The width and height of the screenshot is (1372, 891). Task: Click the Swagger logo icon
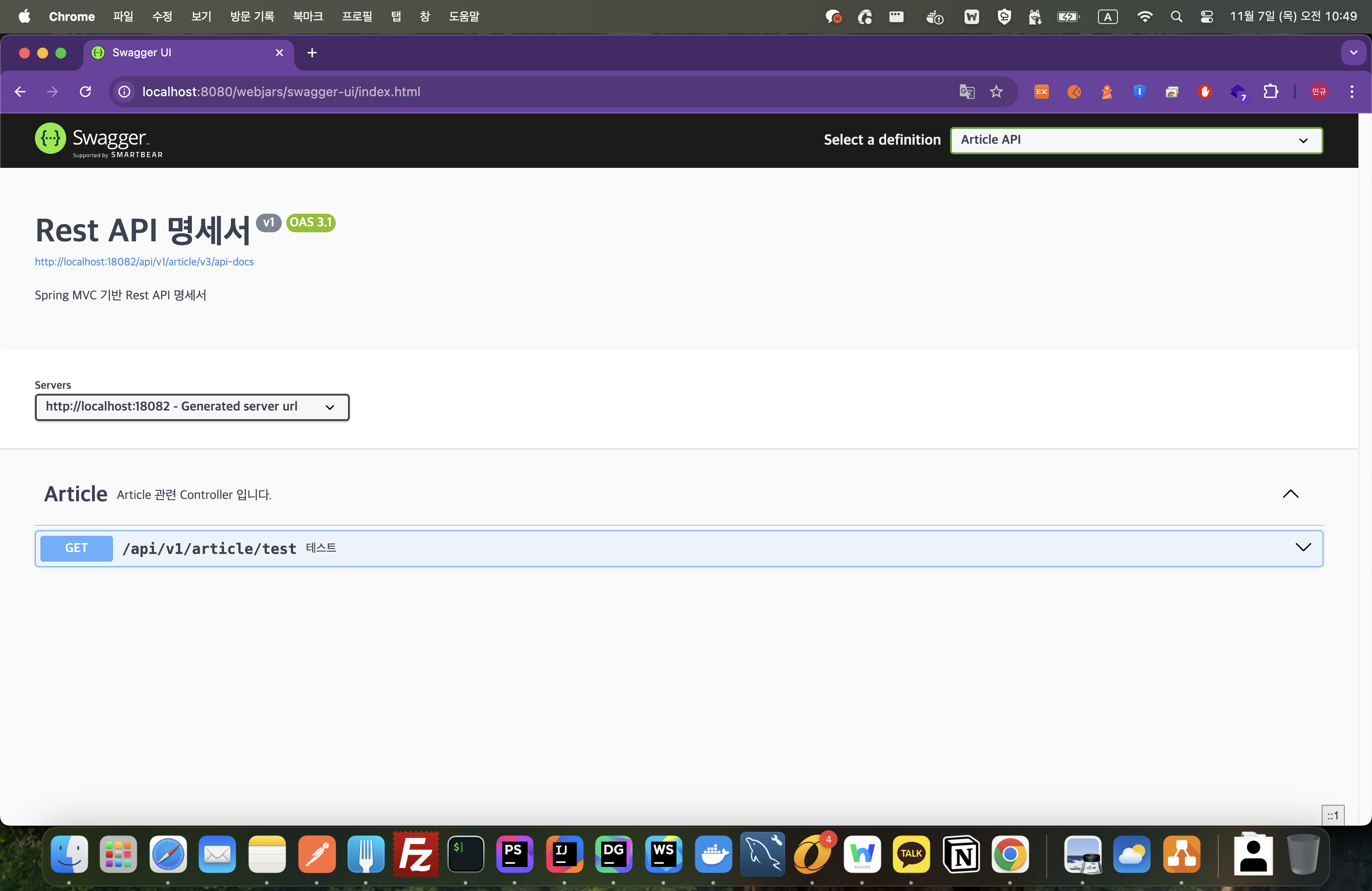point(51,139)
